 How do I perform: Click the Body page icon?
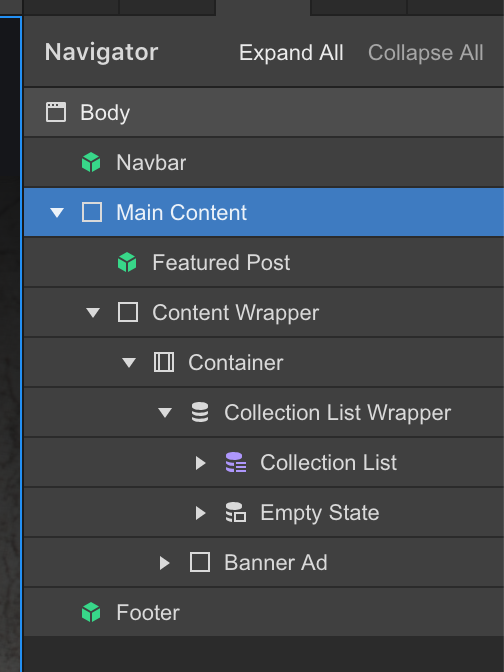56,112
